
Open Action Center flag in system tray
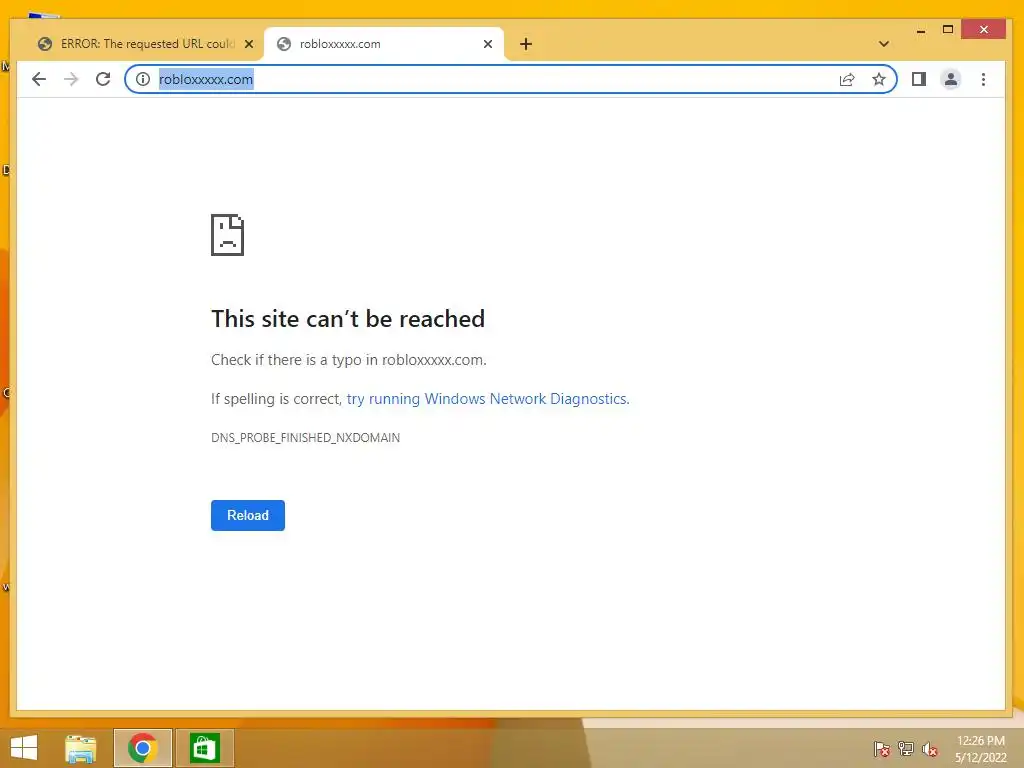coord(881,748)
